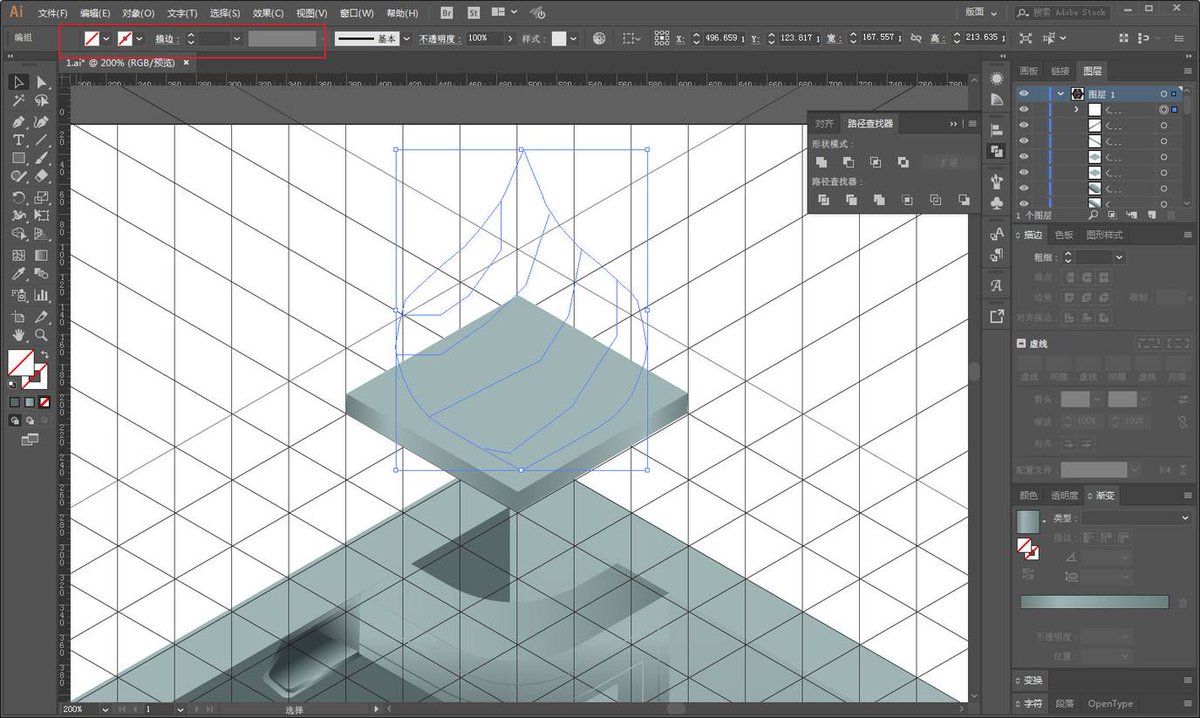The width and height of the screenshot is (1200, 718).
Task: Toggle the 虚线 dashed line checkbox
Action: click(1021, 344)
